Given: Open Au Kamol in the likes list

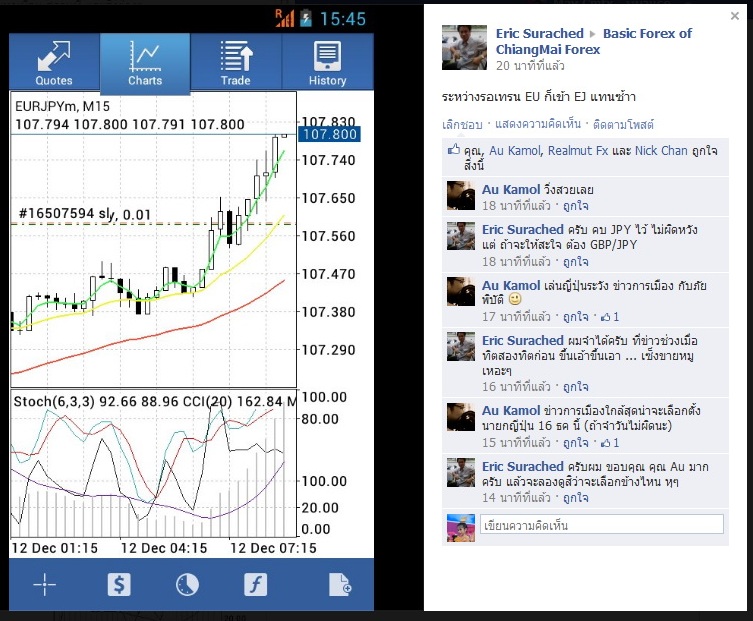Looking at the screenshot, I should tap(515, 151).
